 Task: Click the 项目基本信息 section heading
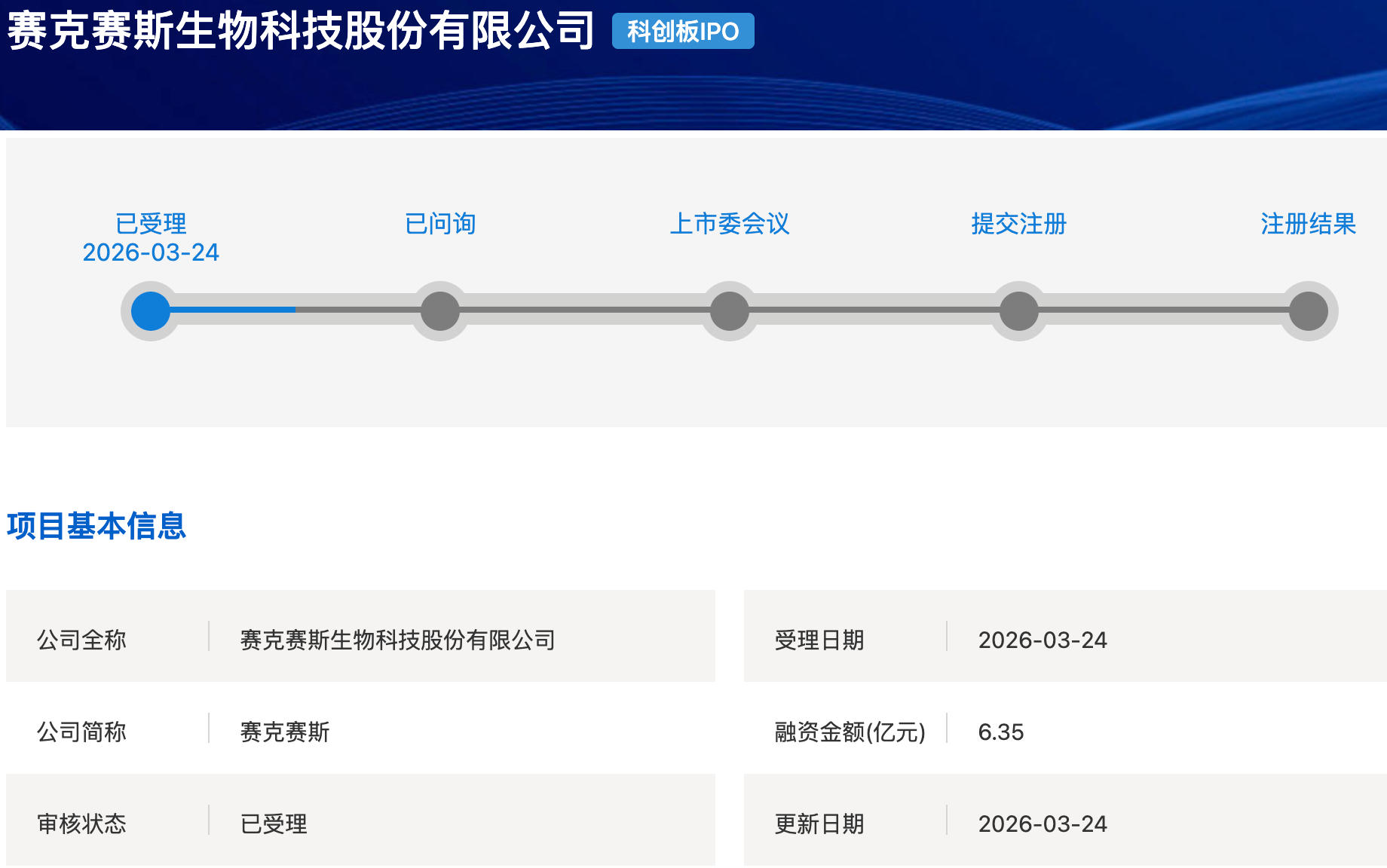96,526
